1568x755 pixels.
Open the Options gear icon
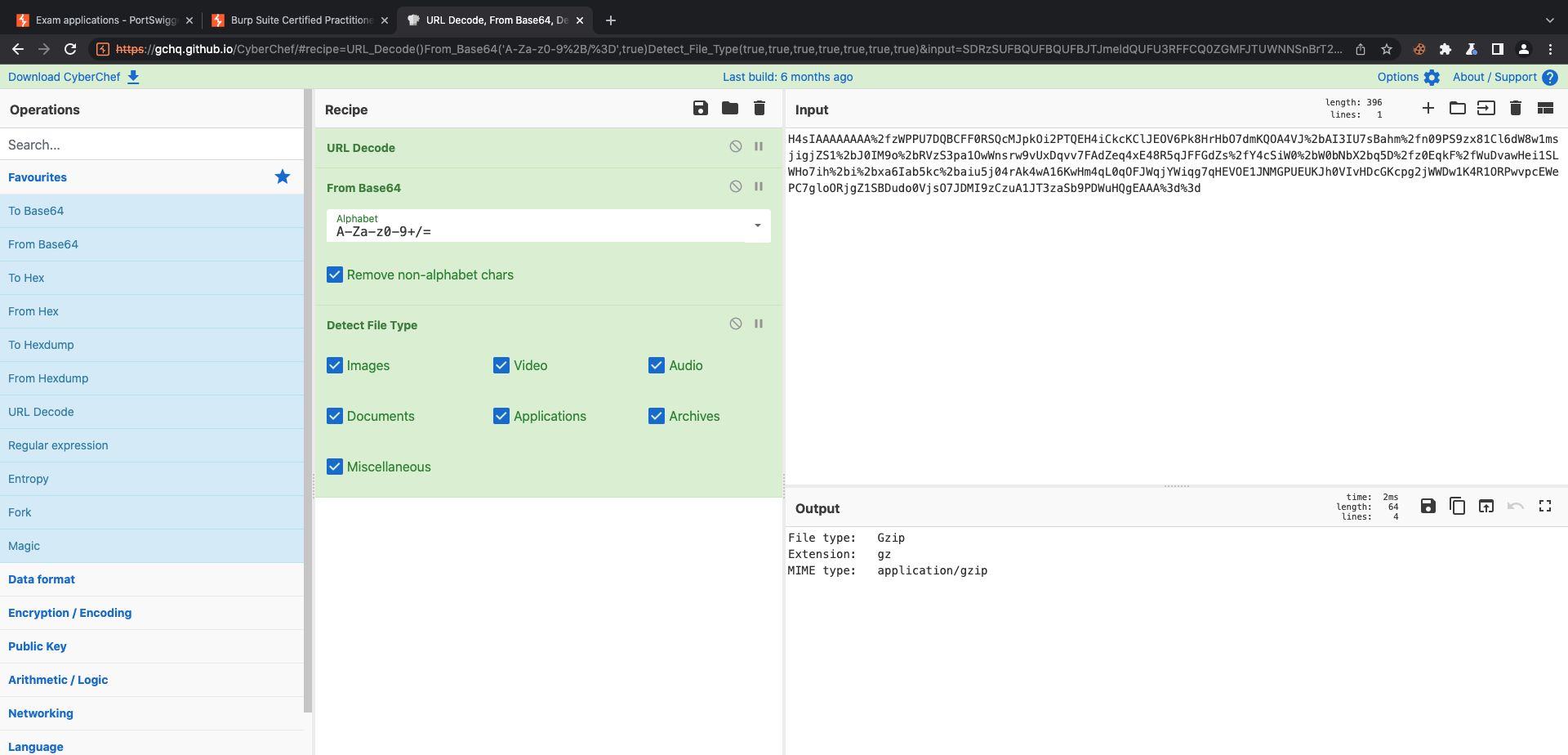[x=1432, y=78]
